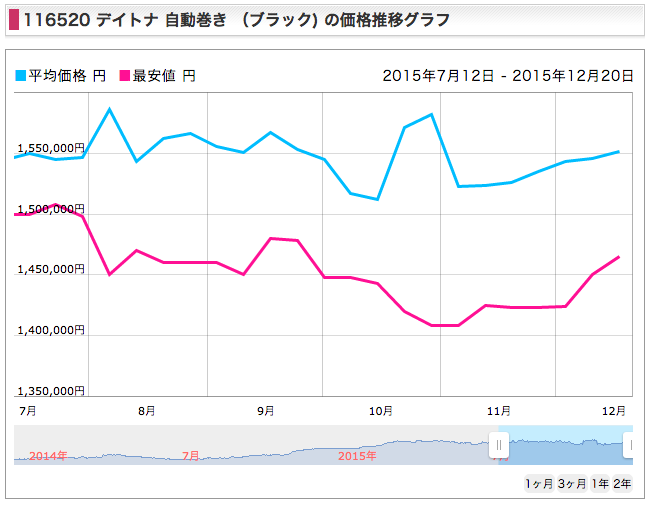Click the 9月 x-axis label
This screenshot has height=506, width=651.
pos(266,411)
